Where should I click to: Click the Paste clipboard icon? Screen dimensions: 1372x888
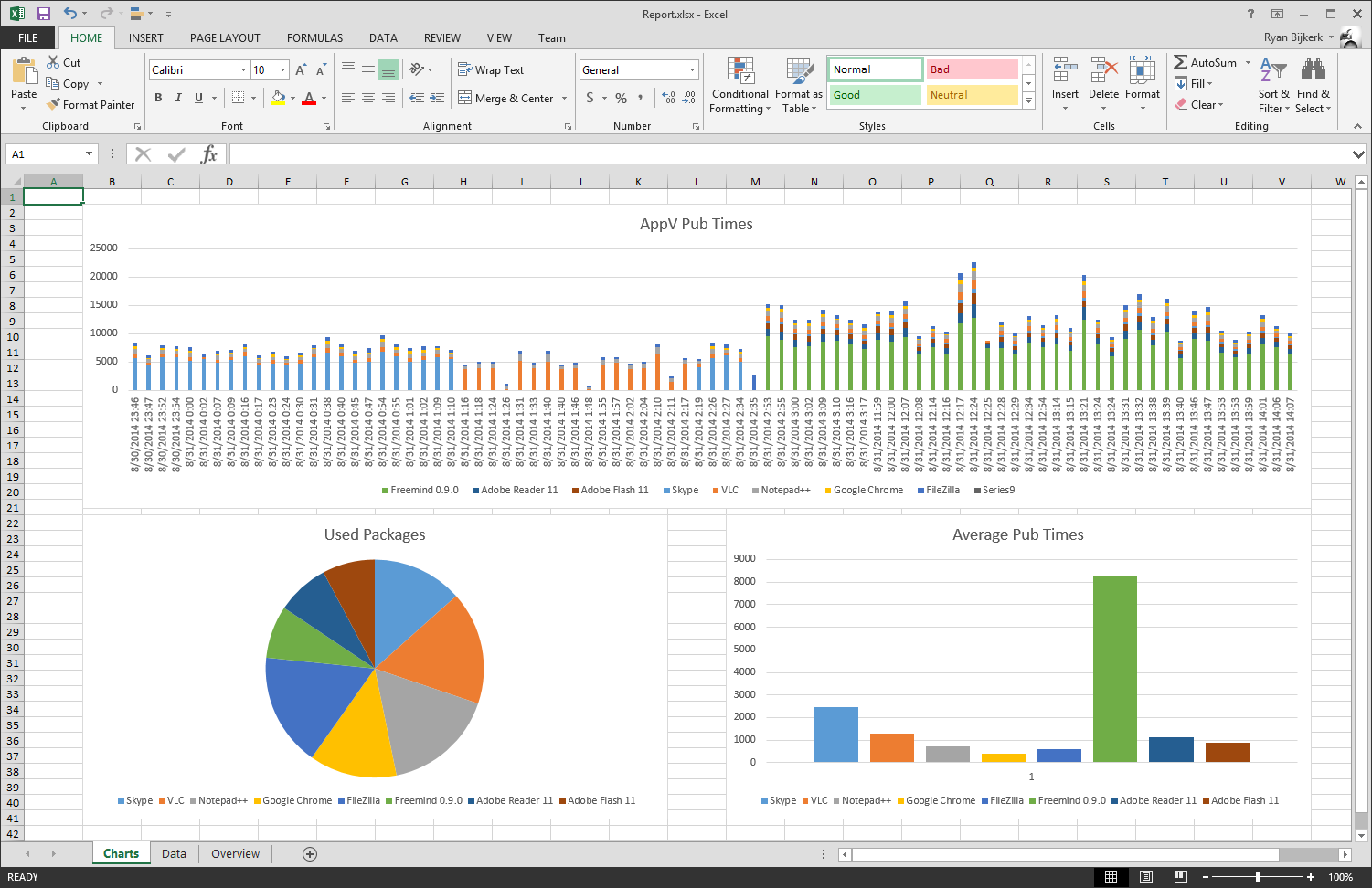(24, 70)
